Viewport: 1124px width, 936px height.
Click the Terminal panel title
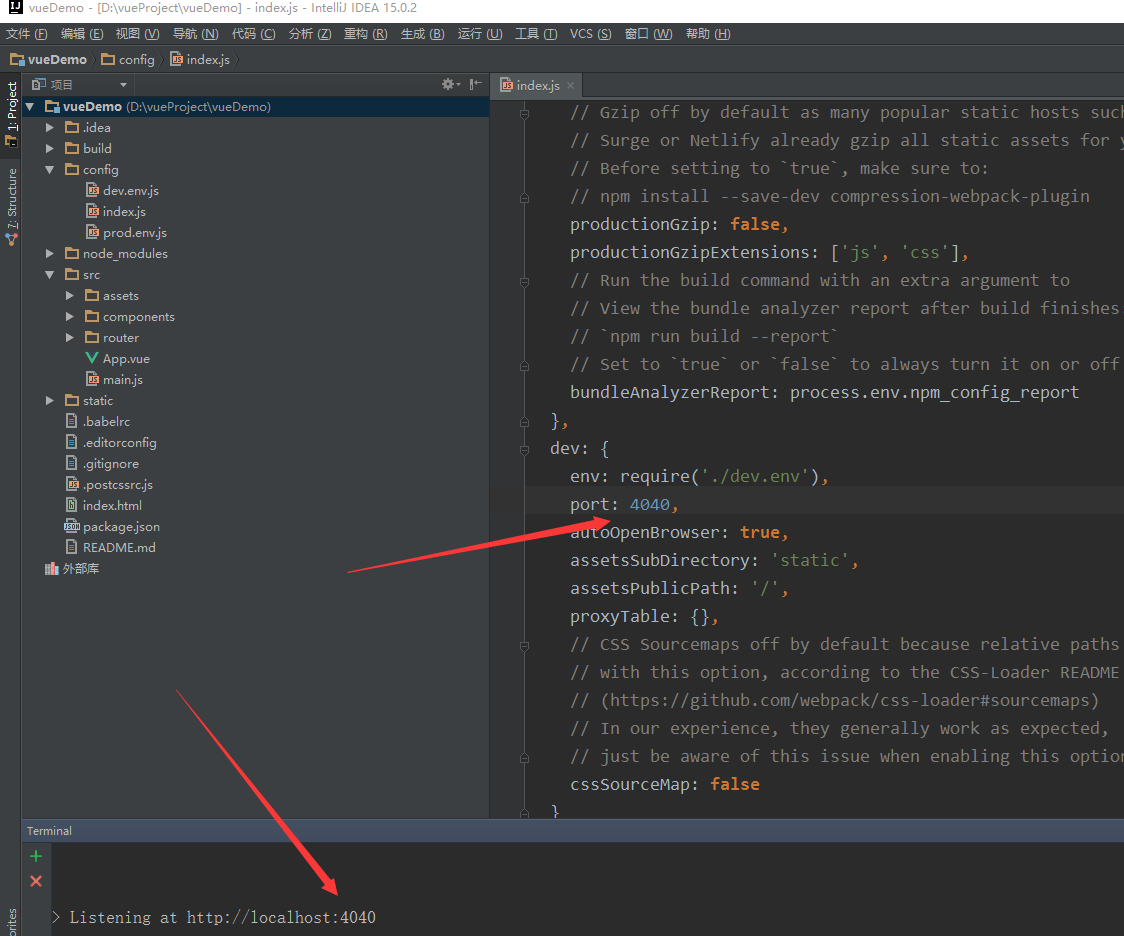[49, 831]
